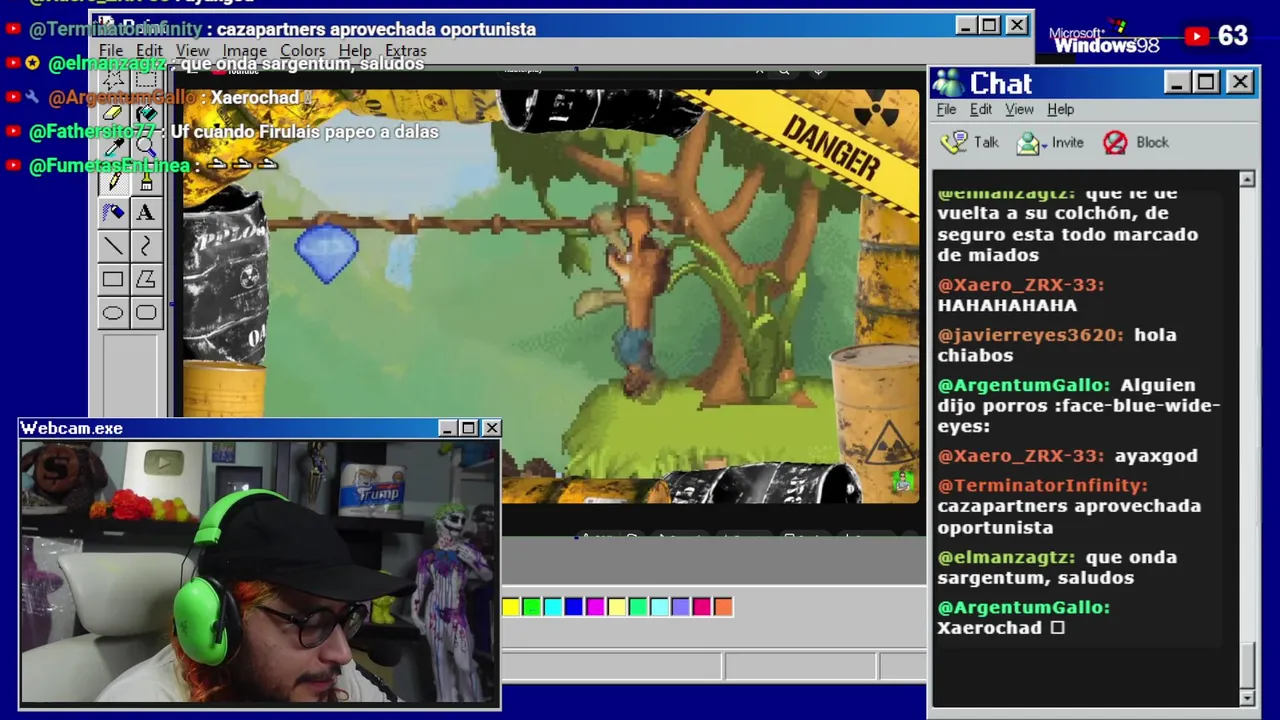
Task: Click the viewer count 63
Action: click(x=1233, y=37)
